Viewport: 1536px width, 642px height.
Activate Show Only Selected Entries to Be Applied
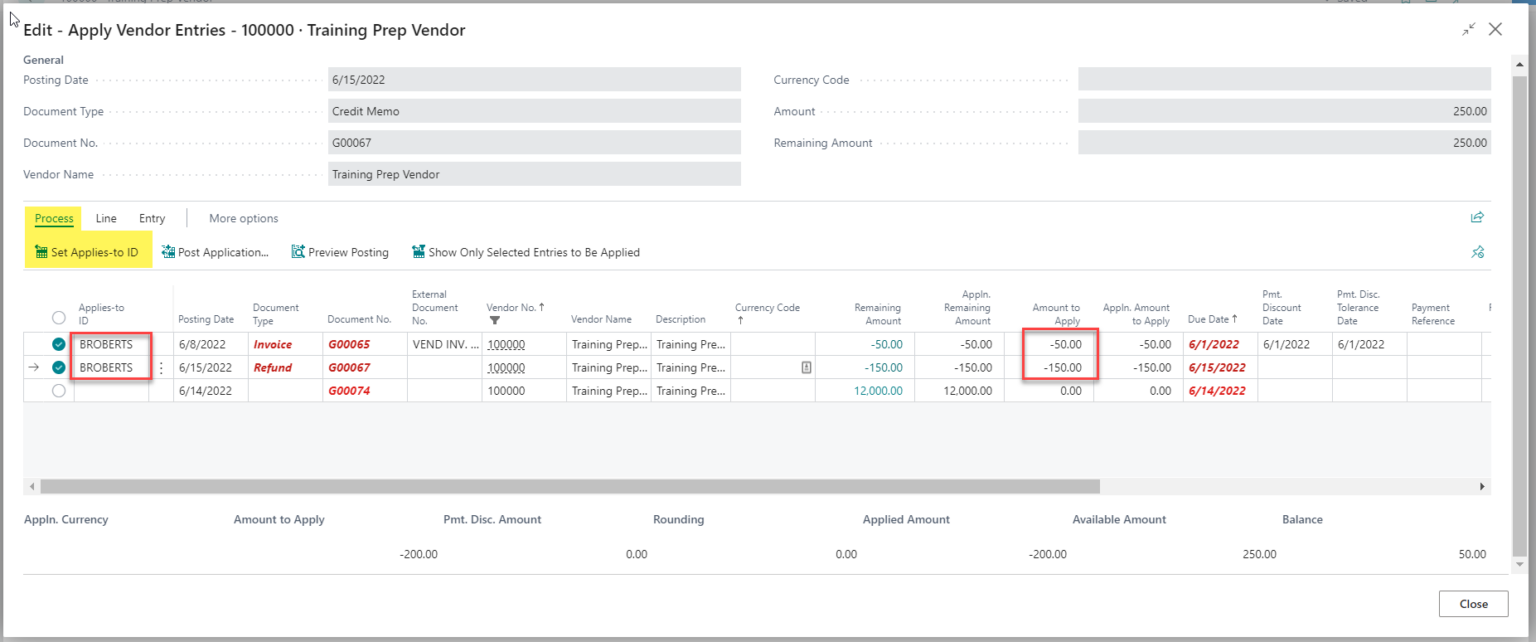click(525, 252)
